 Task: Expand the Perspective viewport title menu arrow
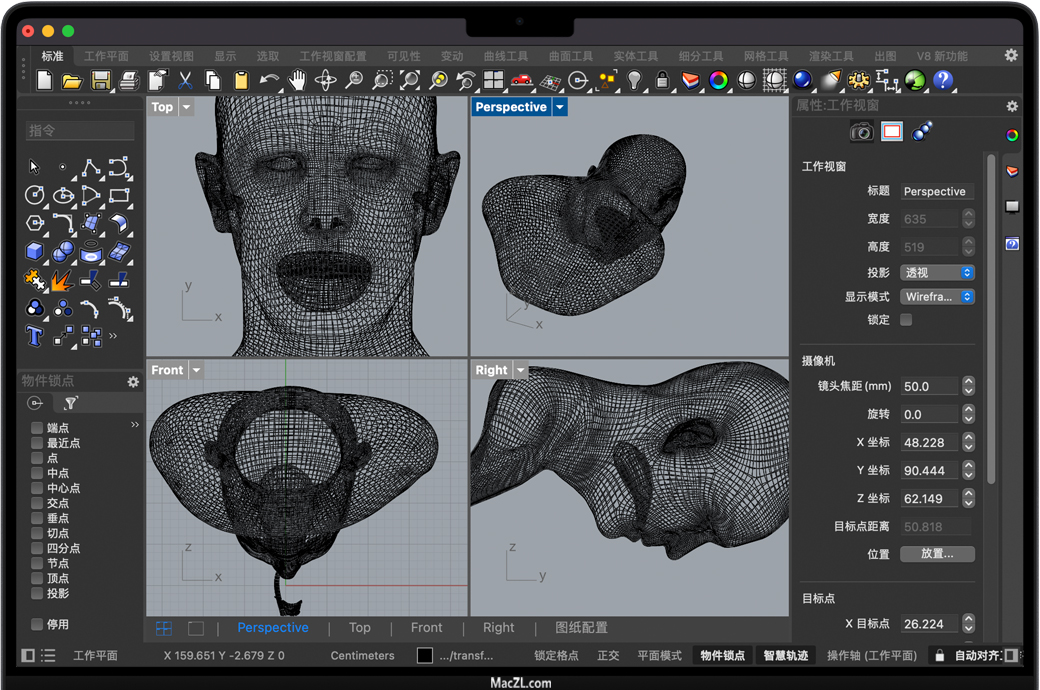(560, 107)
